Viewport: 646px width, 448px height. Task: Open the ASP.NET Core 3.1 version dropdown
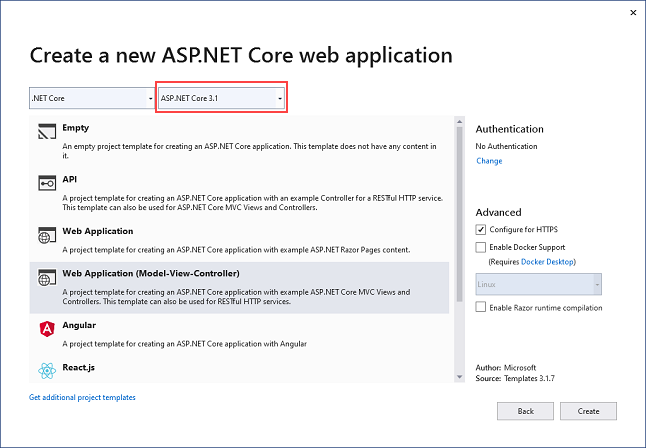(x=221, y=99)
